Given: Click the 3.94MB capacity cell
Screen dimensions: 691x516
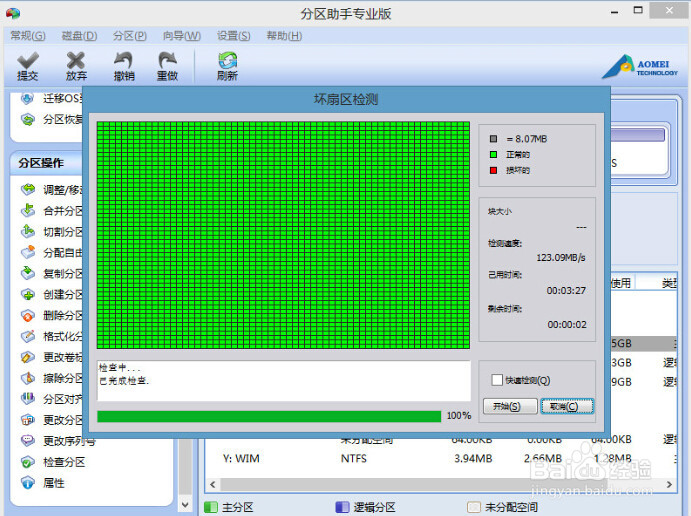Looking at the screenshot, I should [473, 459].
